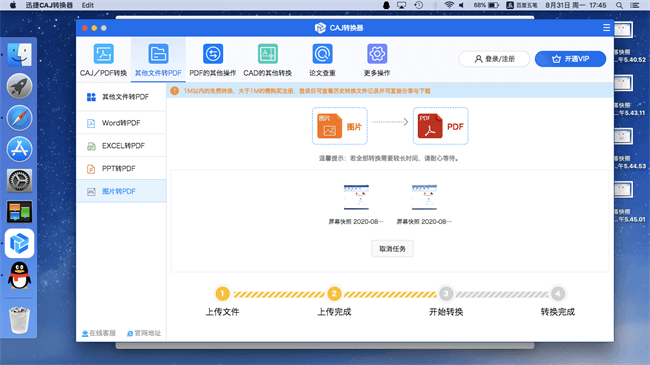This screenshot has width=650, height=365.
Task: Select PPT转PDF in the sidebar
Action: (121, 168)
